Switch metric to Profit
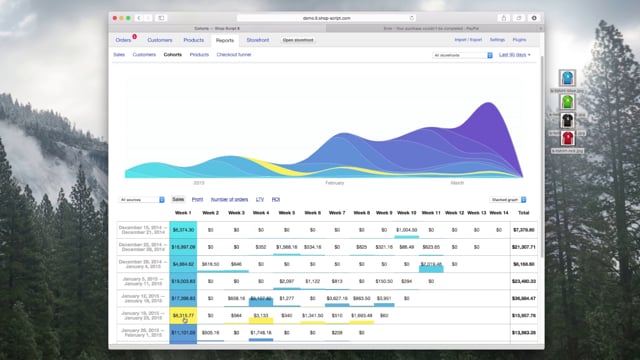 coord(197,200)
